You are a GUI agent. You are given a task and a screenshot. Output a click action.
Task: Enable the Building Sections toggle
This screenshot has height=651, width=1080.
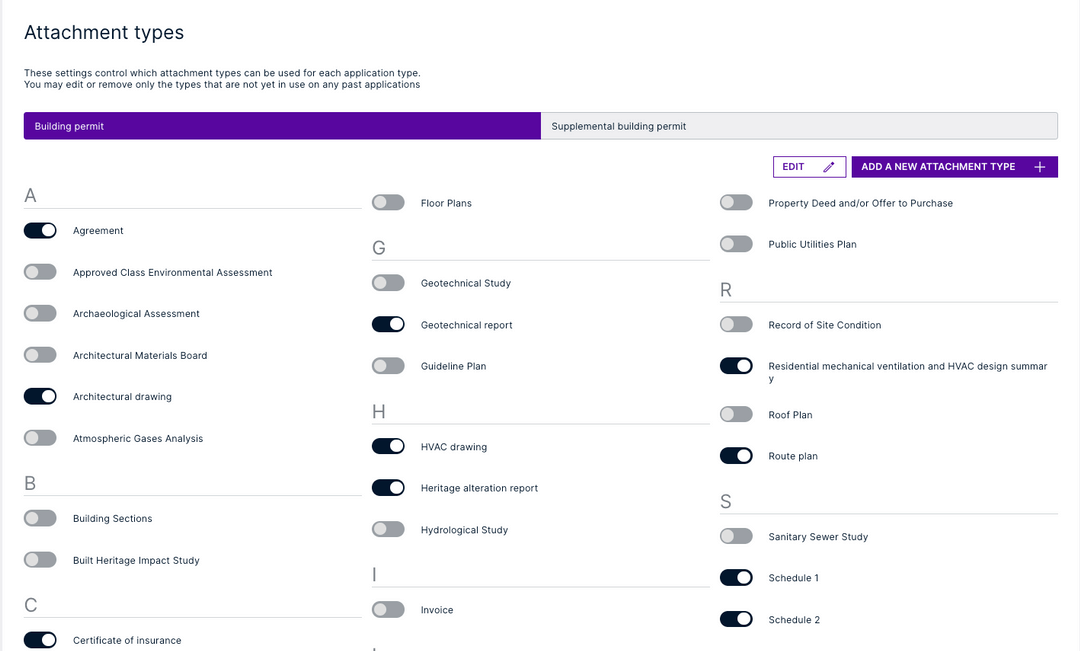click(40, 518)
